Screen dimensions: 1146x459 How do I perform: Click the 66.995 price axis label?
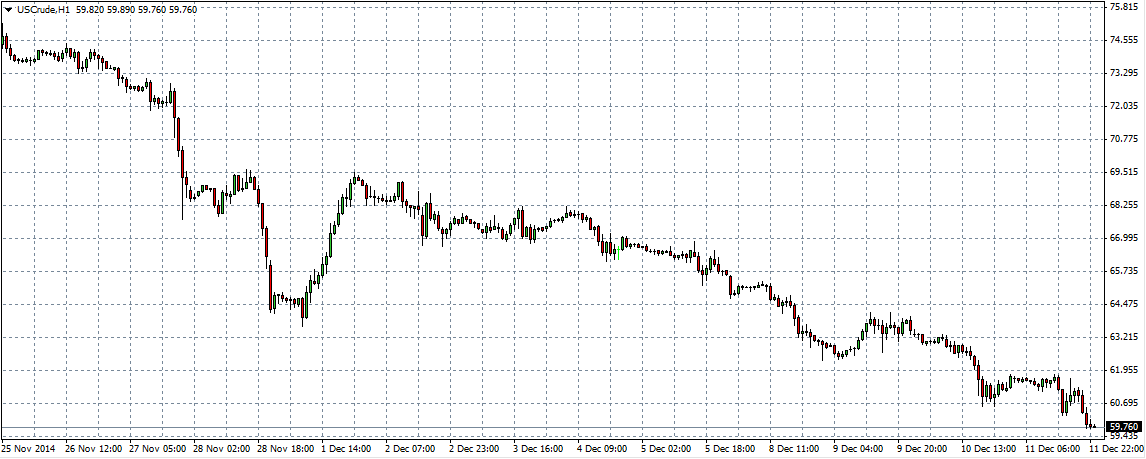point(1124,238)
